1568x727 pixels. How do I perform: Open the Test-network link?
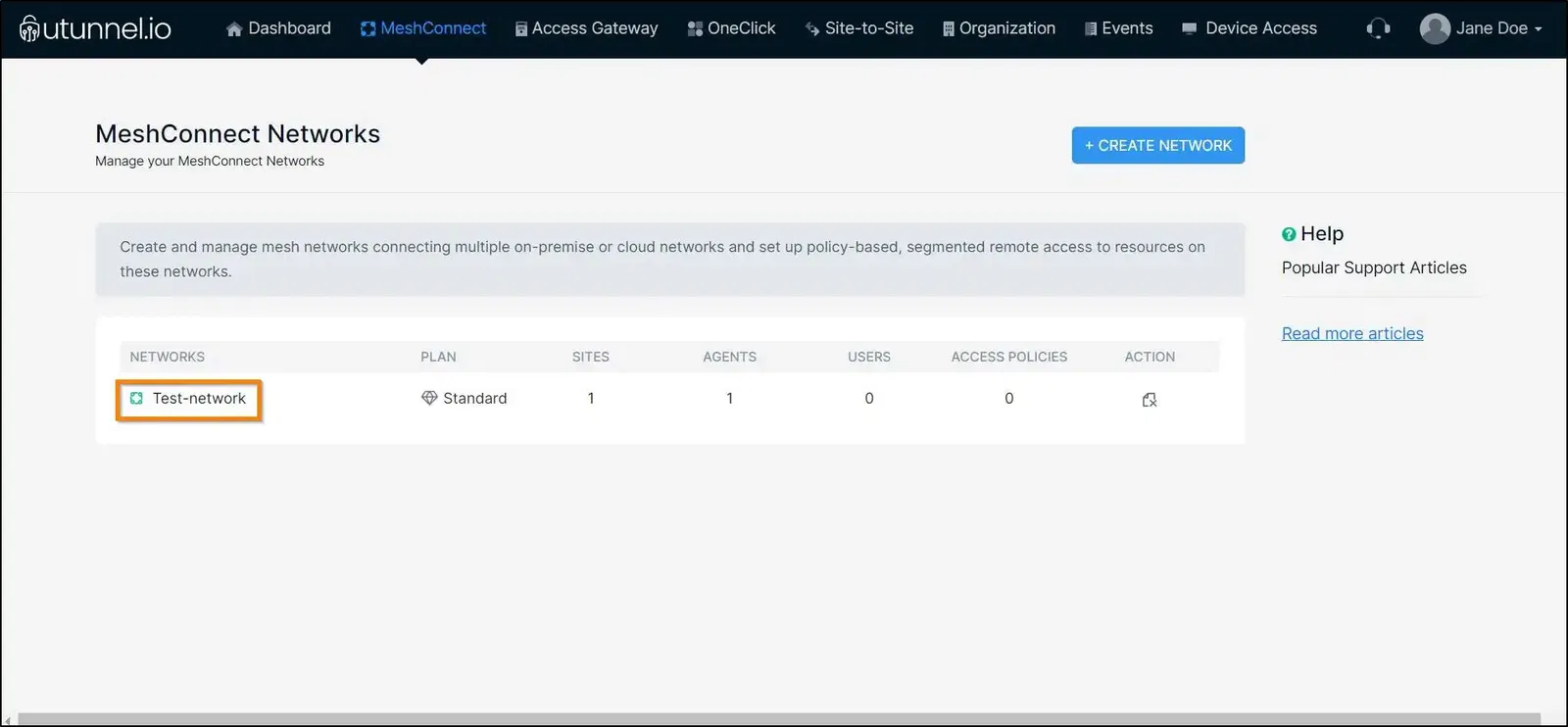(x=199, y=399)
